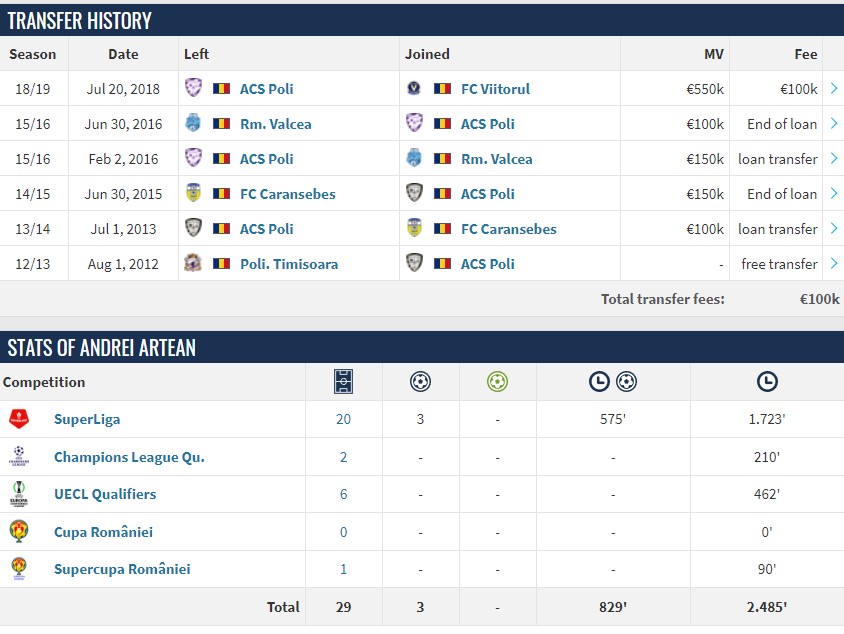Click the green assists ball icon header
844x634 pixels.
(x=497, y=381)
